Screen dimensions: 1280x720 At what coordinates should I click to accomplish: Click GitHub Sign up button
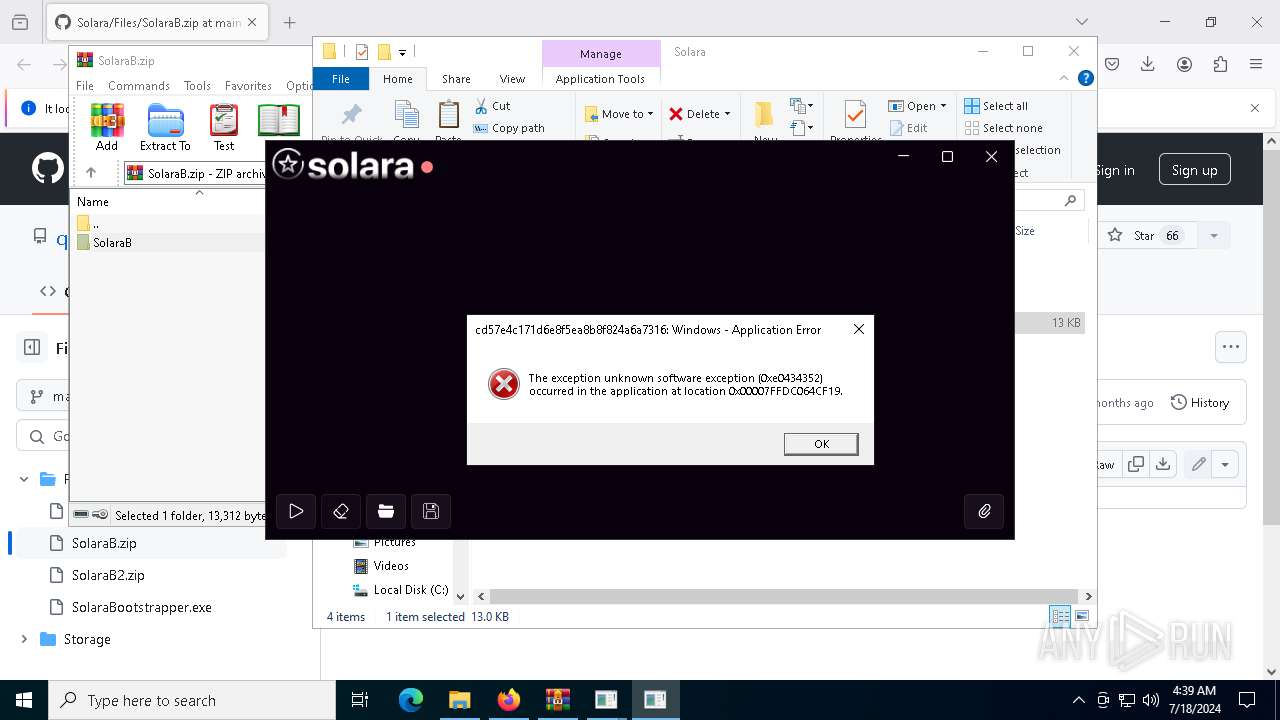pos(1194,170)
